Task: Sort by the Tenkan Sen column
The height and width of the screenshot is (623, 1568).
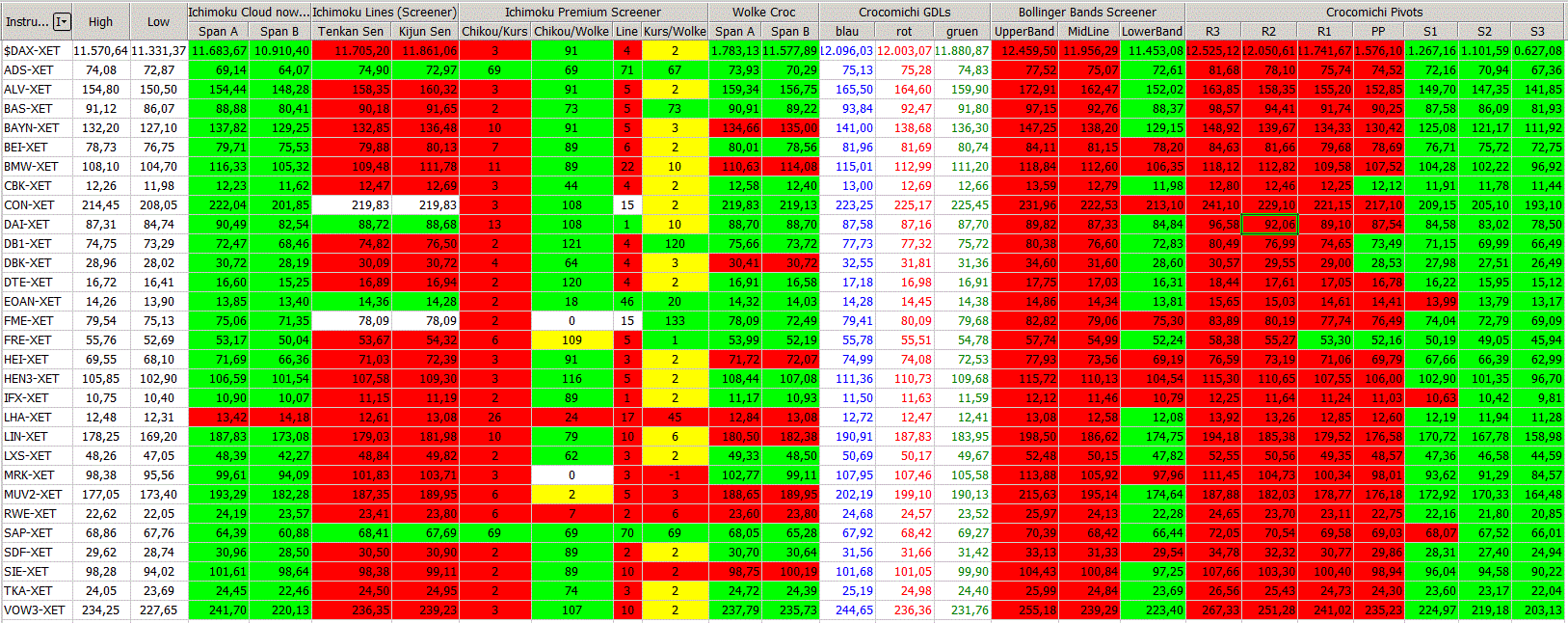Action: 351,31
